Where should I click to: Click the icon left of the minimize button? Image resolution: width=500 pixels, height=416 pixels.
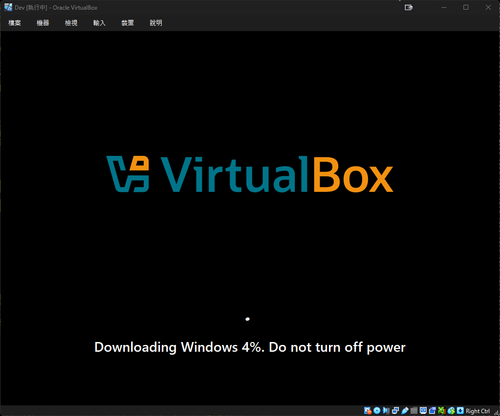point(408,7)
